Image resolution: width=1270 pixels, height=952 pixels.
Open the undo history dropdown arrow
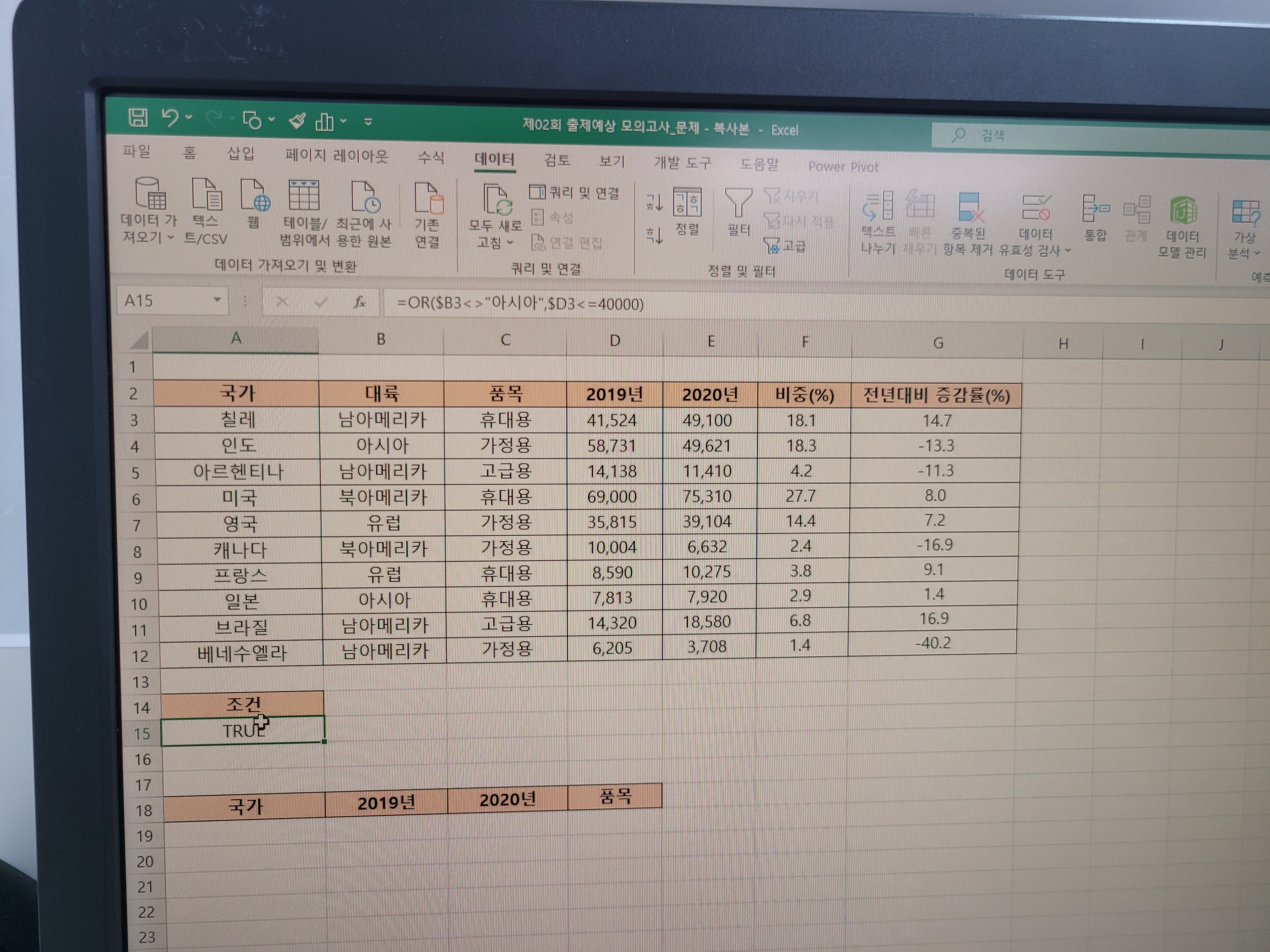[189, 118]
